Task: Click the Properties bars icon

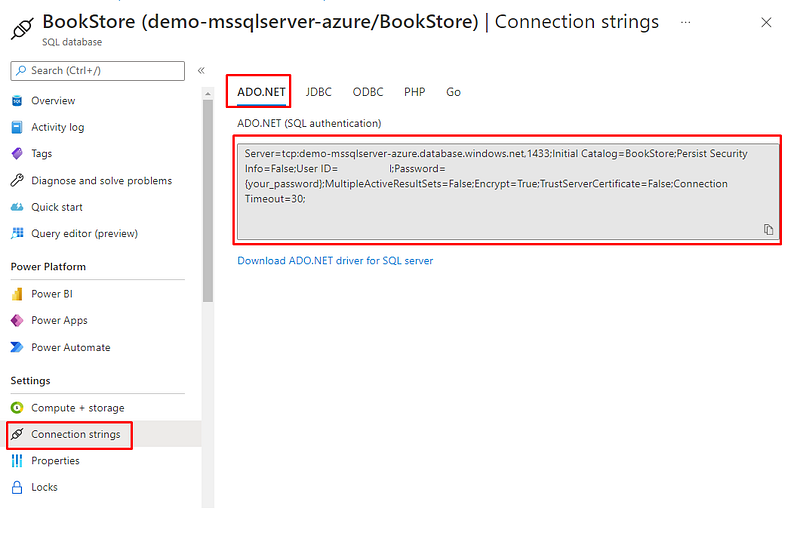Action: [x=17, y=461]
